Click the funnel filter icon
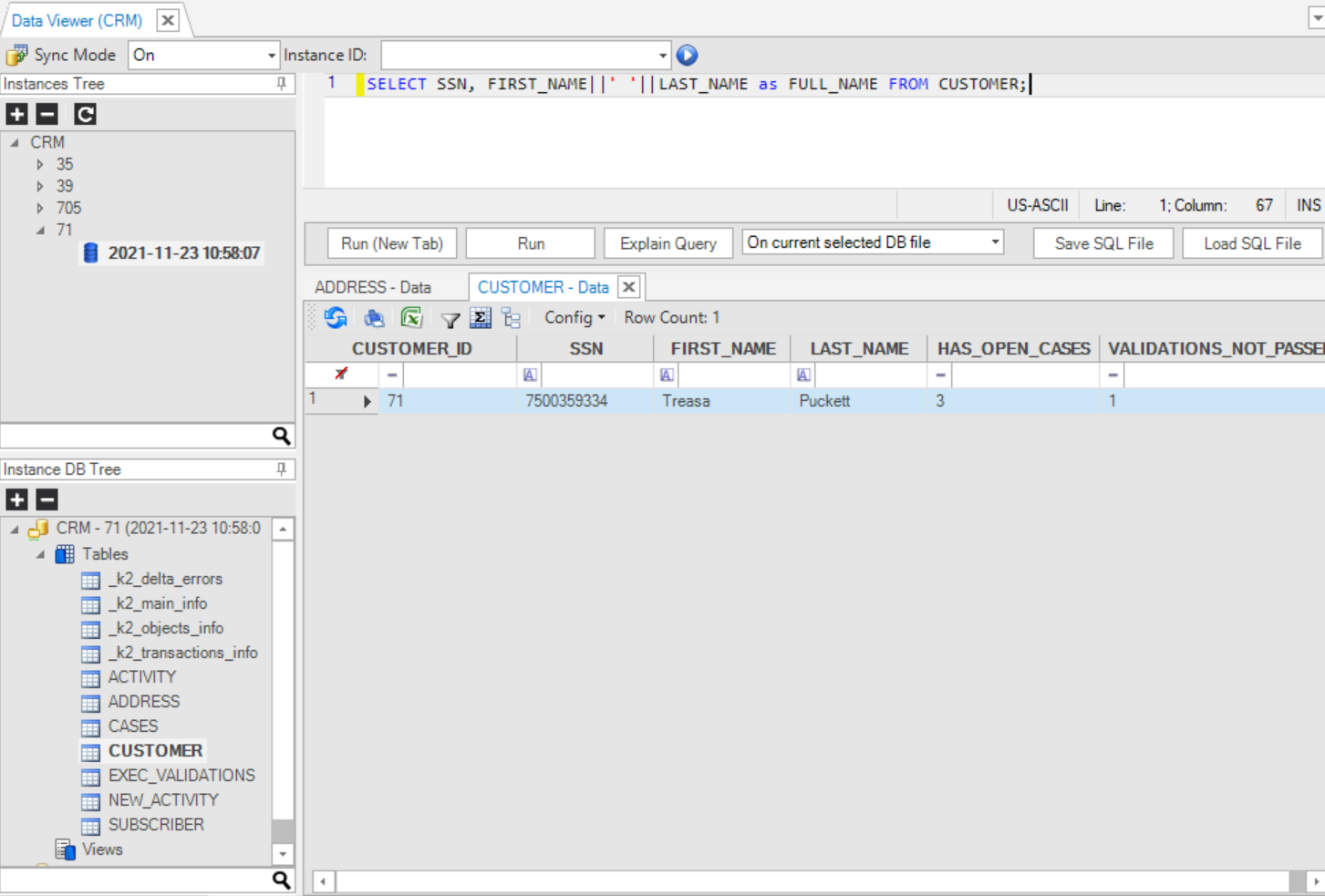The image size is (1325, 896). 450,319
